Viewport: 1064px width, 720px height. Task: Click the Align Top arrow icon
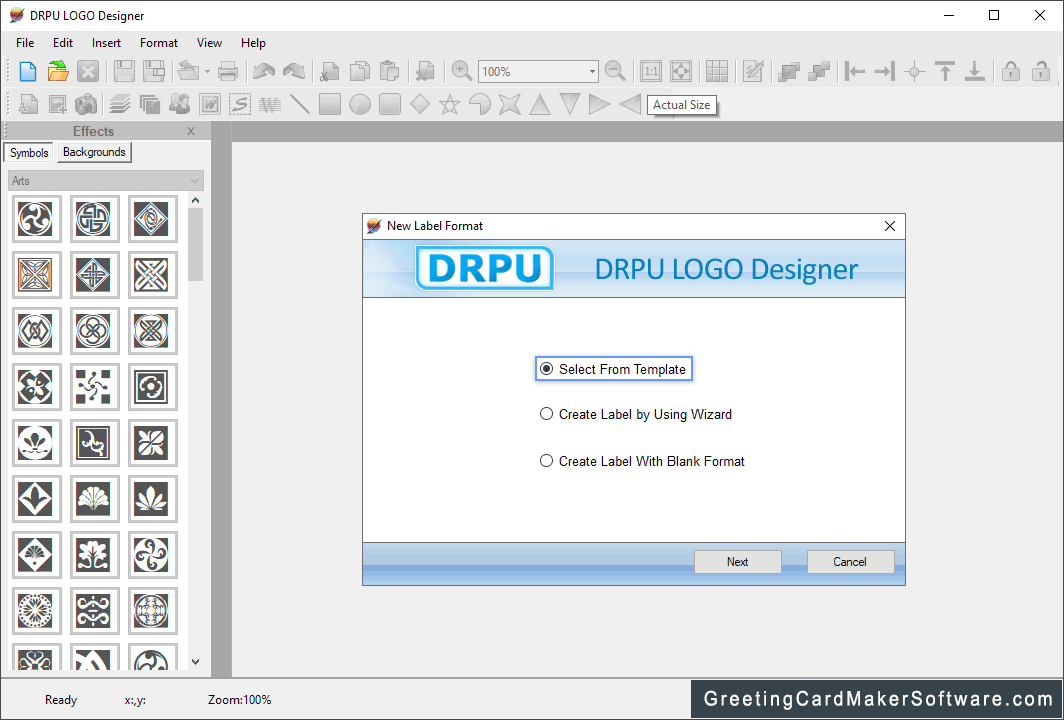click(945, 71)
